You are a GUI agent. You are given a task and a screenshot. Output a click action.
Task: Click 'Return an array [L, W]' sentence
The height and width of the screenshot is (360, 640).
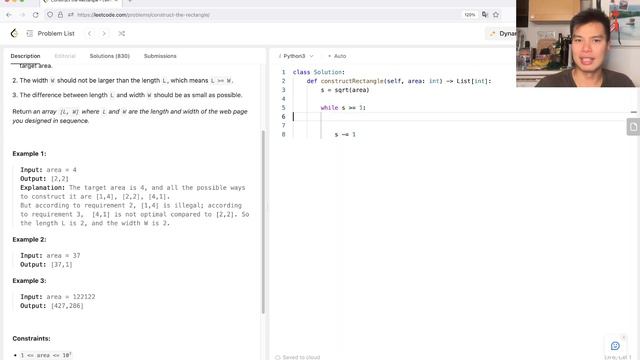pos(130,116)
